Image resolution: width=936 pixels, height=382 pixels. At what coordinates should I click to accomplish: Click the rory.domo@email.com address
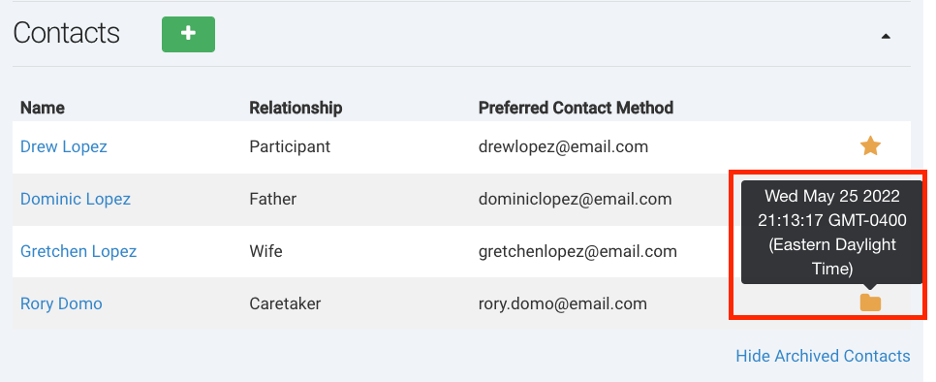tap(562, 304)
